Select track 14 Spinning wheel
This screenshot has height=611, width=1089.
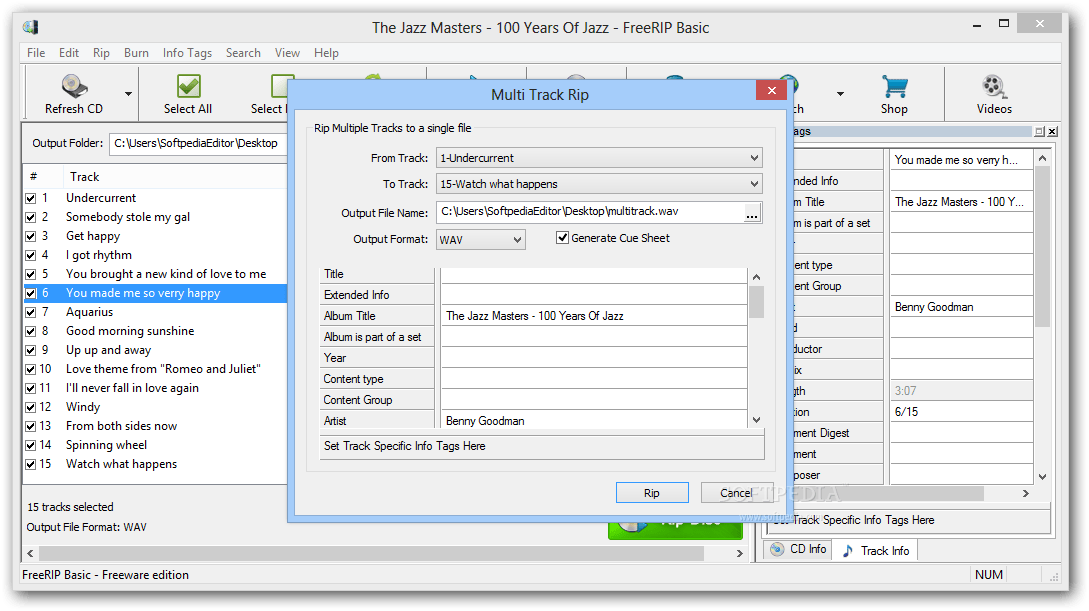coord(106,445)
